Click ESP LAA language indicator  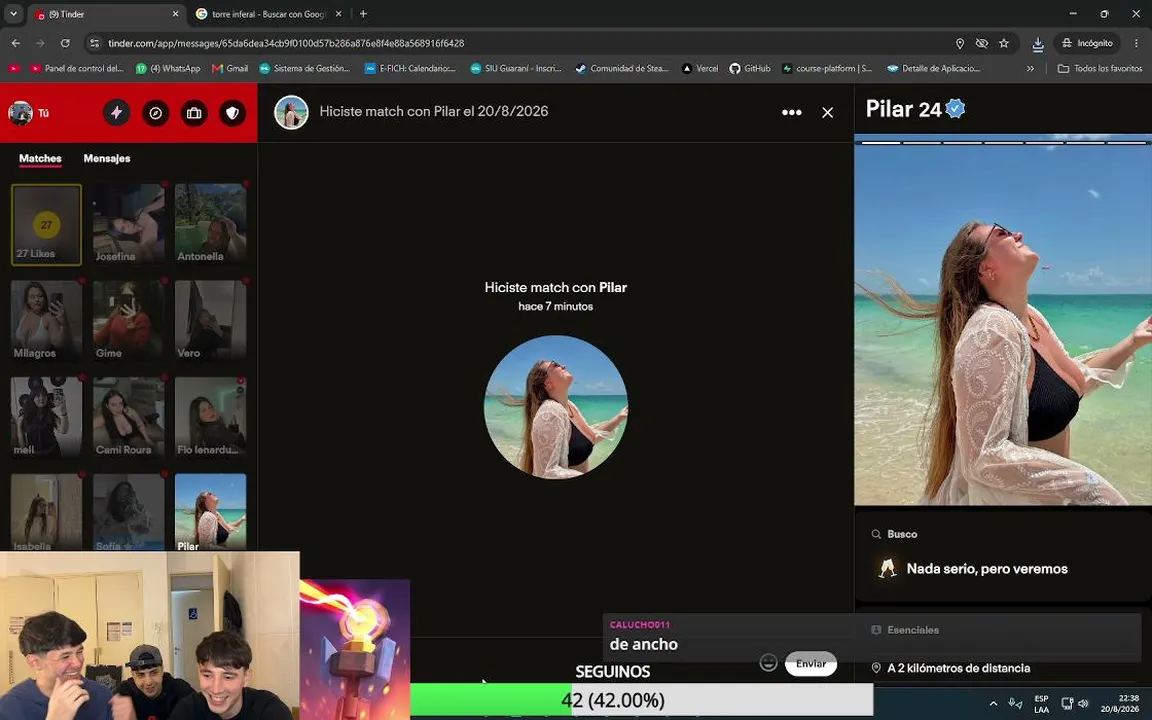pos(1041,704)
